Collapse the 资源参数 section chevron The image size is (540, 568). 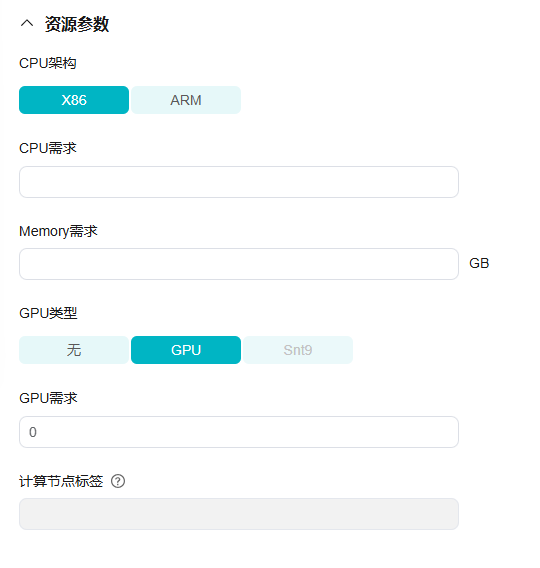point(27,24)
